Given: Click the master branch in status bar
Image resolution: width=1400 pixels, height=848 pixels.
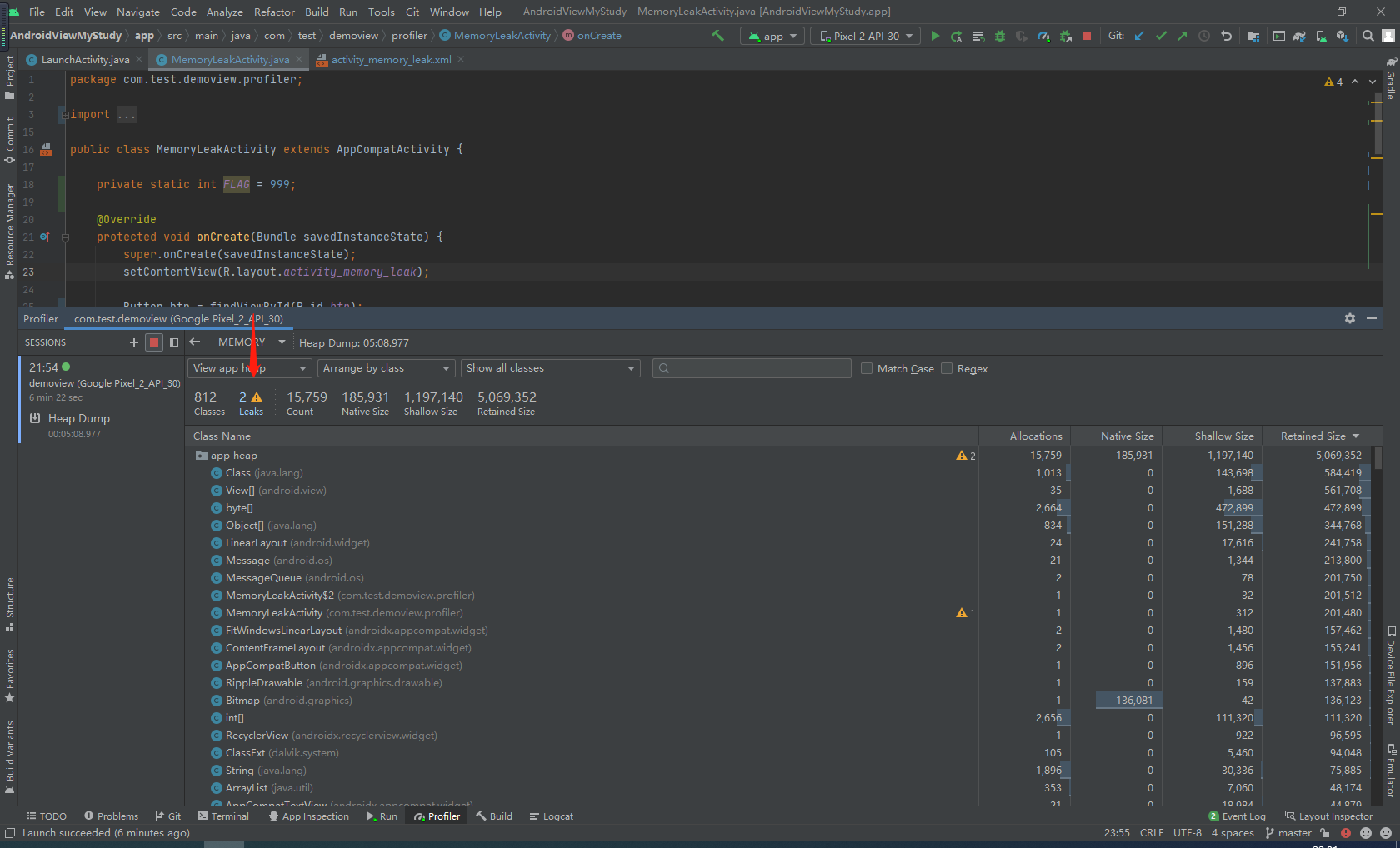Looking at the screenshot, I should pyautogui.click(x=1293, y=832).
